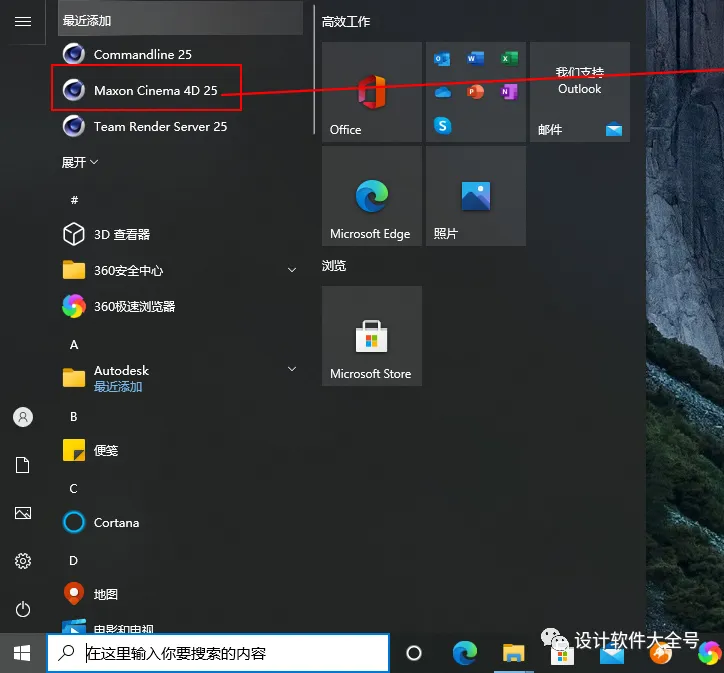Open the 3D 查看器 app
This screenshot has width=724, height=673.
pos(180,234)
